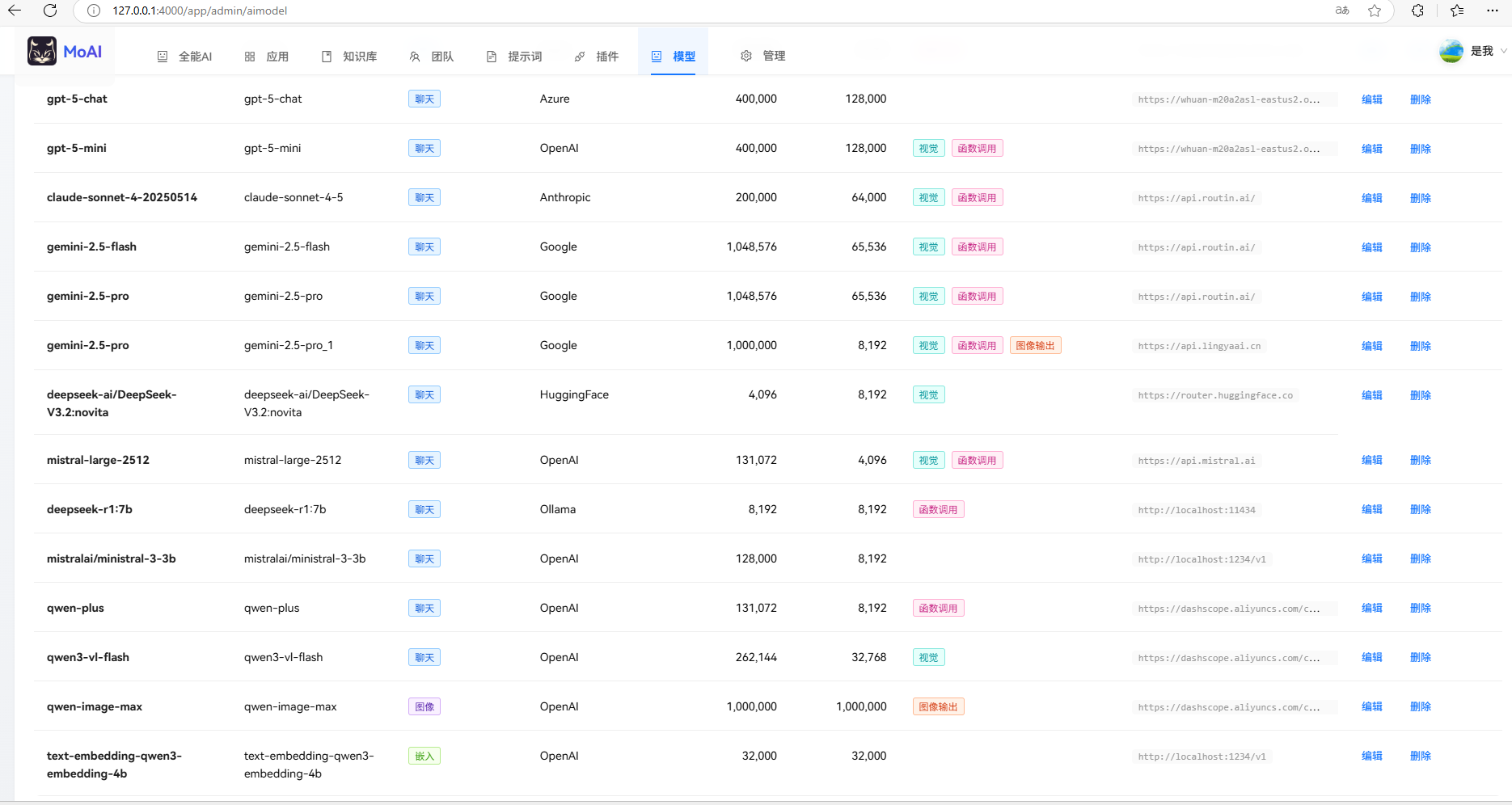Edit the gpt-5-chat model row
Viewport: 1512px width, 805px height.
click(1371, 99)
